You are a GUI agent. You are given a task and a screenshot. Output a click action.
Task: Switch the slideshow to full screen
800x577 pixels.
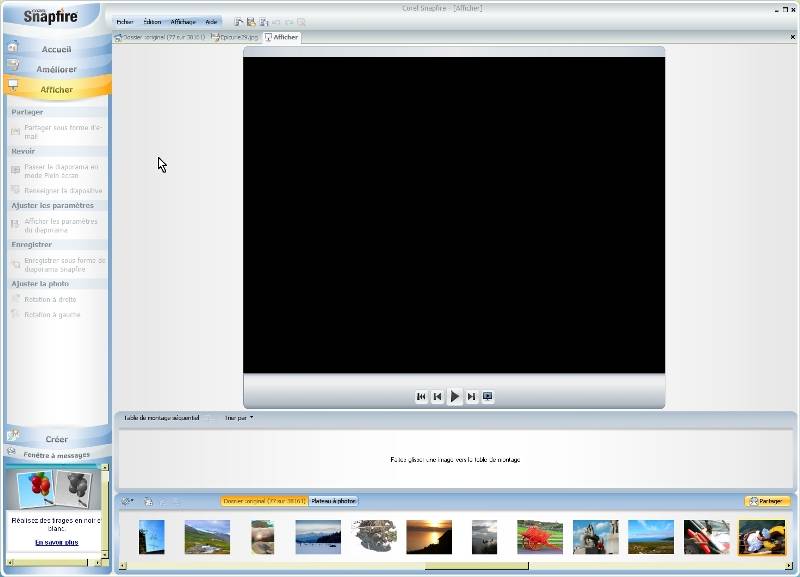pyautogui.click(x=488, y=397)
